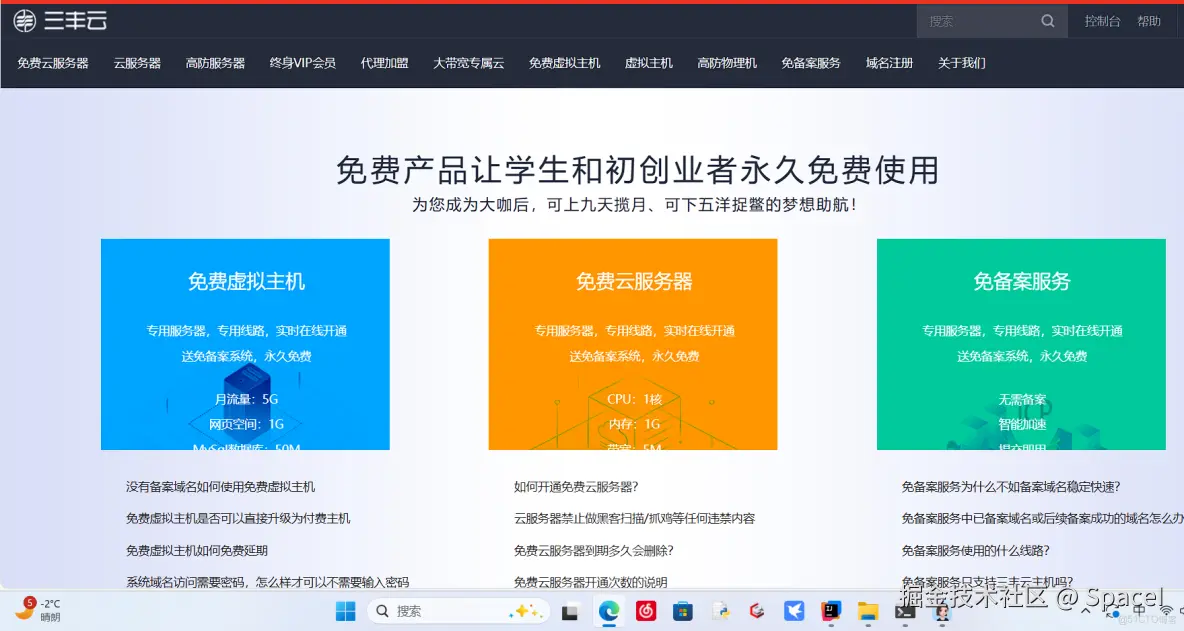Open 免费云服务器到期多久会删除? link
Image resolution: width=1184 pixels, height=631 pixels.
point(594,550)
